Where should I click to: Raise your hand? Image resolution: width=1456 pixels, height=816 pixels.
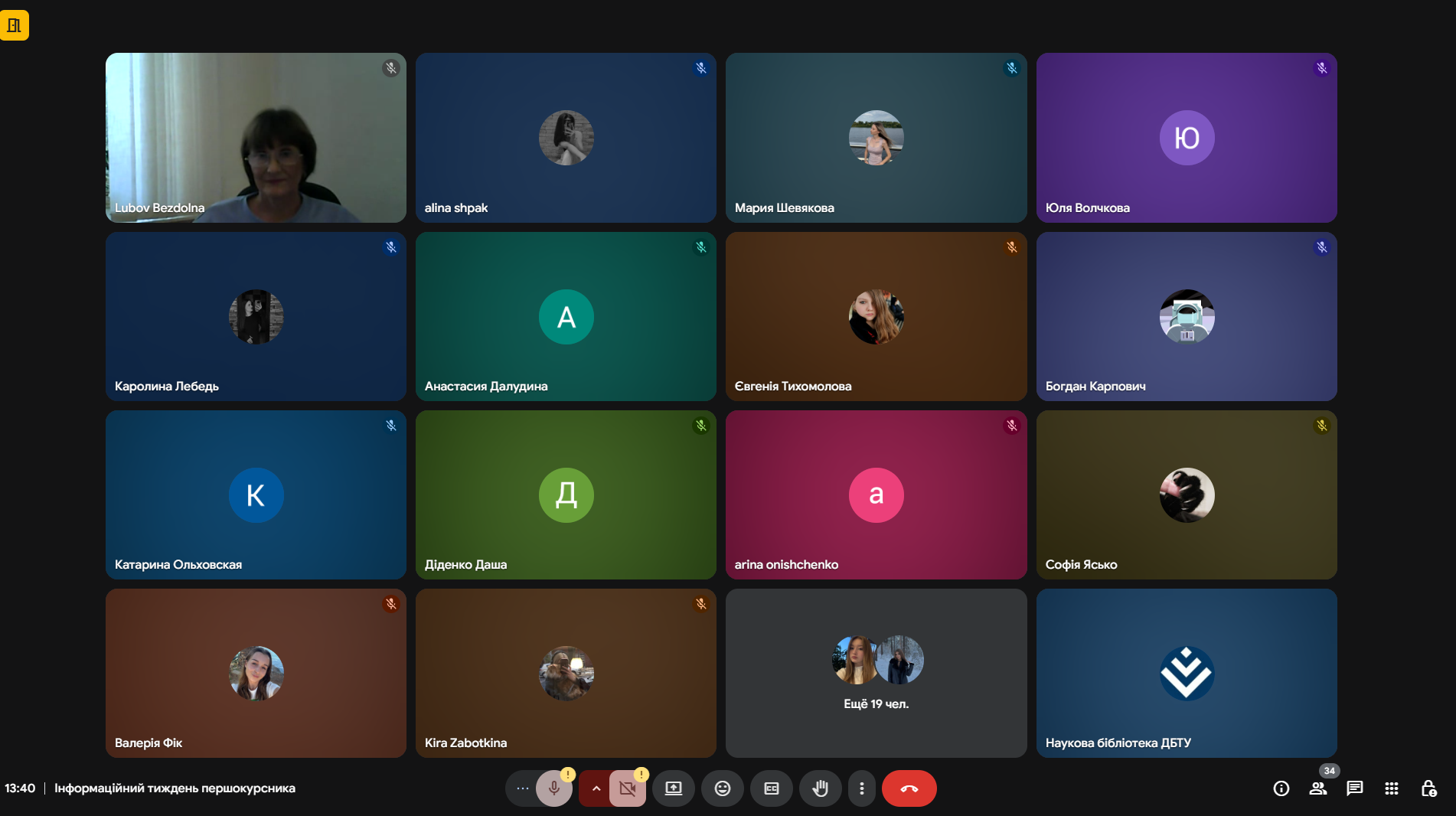[x=820, y=788]
